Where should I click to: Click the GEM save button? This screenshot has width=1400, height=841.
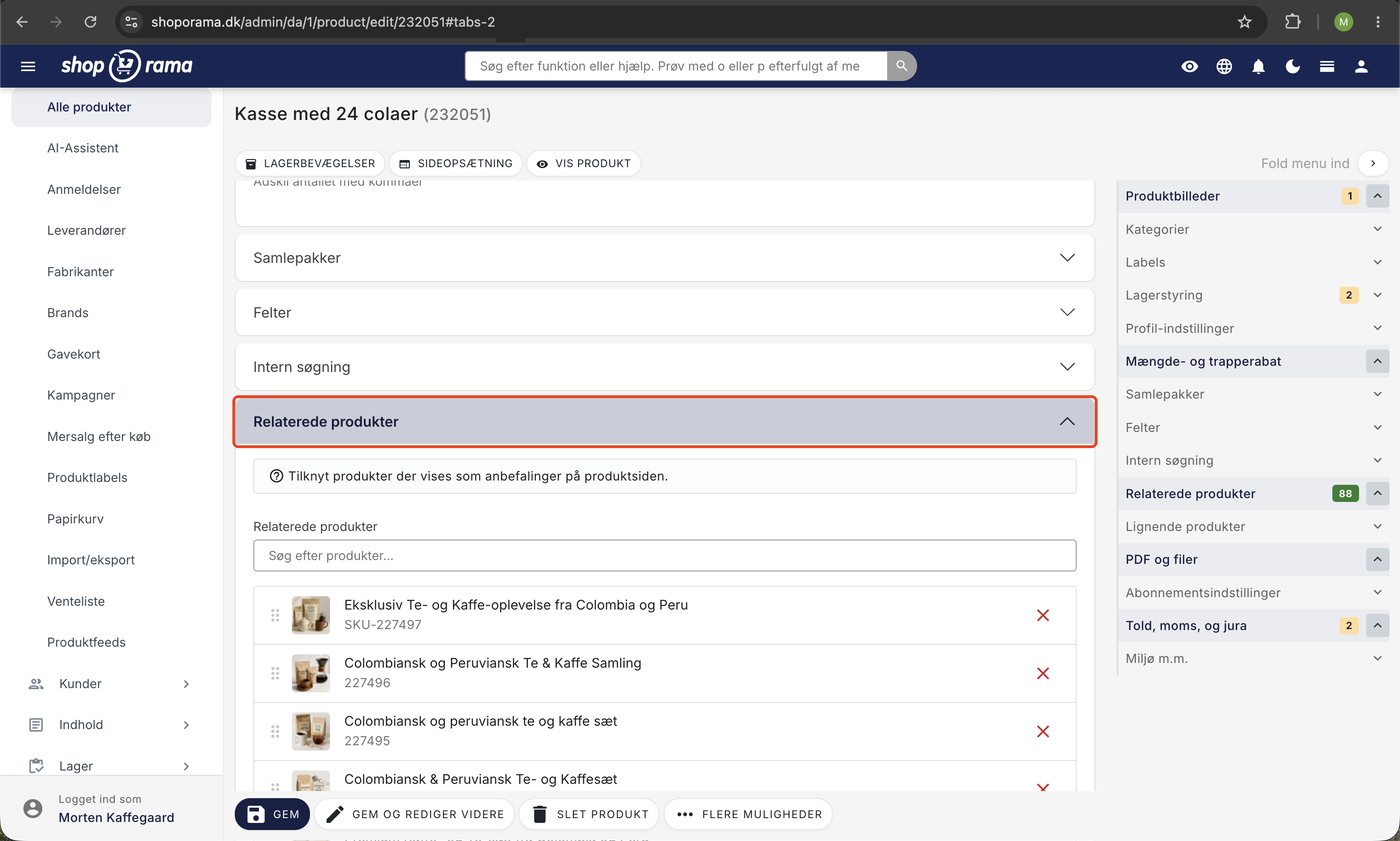click(273, 814)
